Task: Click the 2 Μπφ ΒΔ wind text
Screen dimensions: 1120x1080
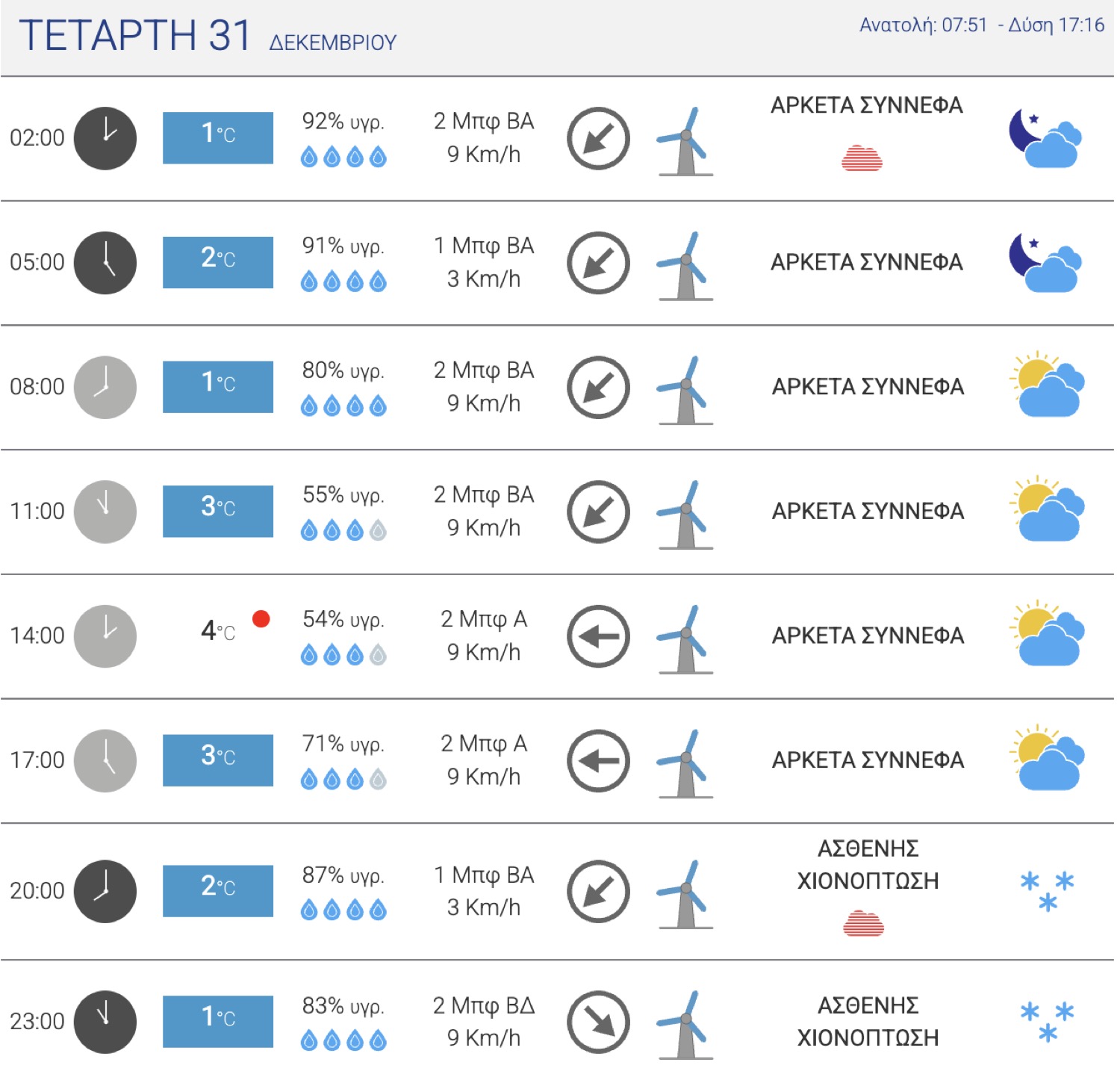Action: 484,1005
